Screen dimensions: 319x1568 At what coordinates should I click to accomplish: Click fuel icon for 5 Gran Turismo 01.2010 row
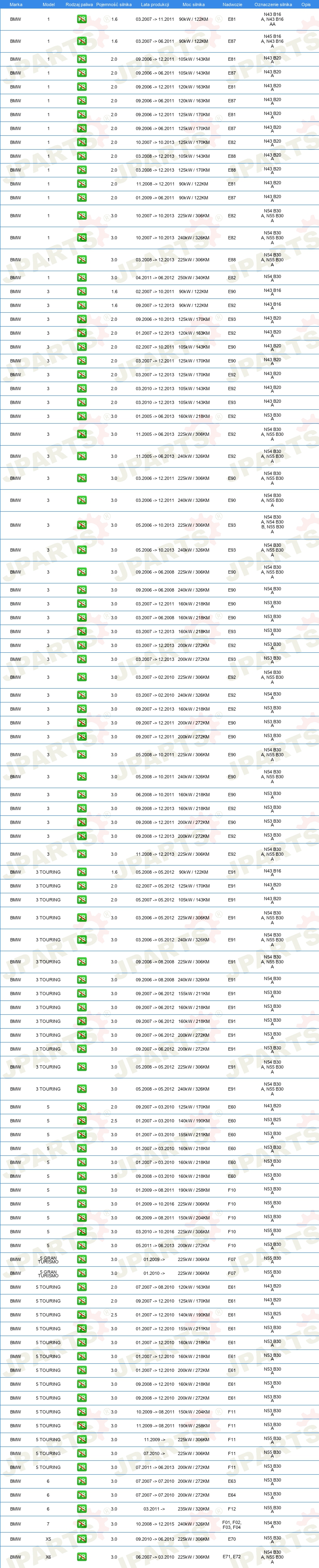point(82,1273)
